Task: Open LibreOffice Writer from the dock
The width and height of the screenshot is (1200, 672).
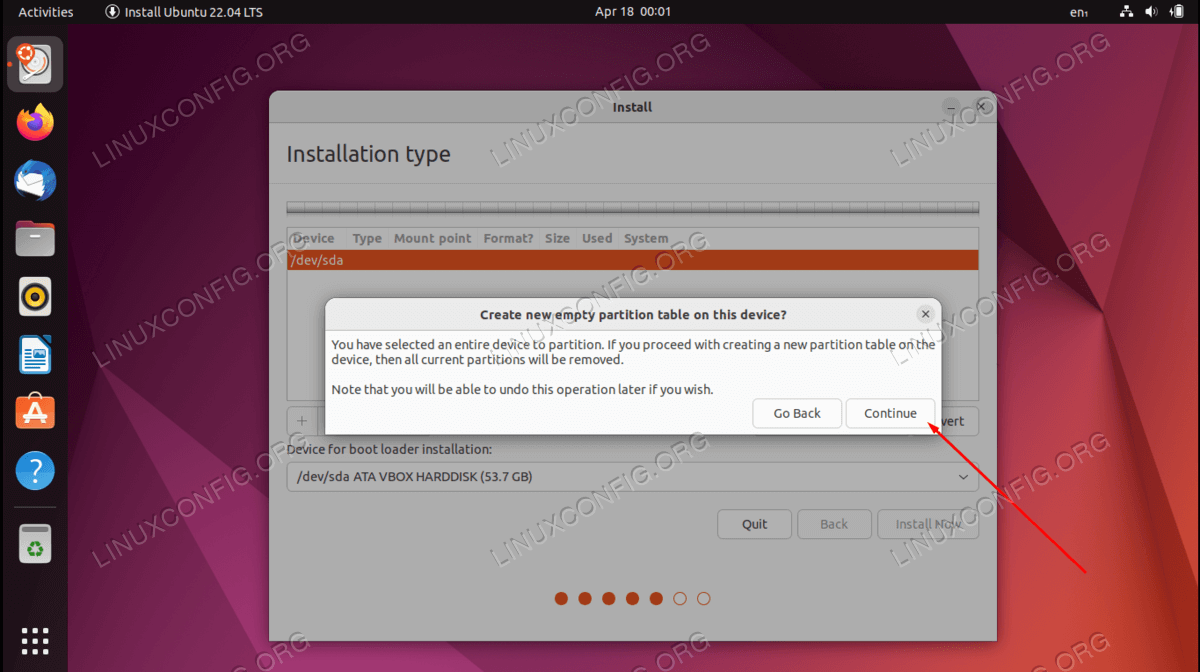Action: click(35, 355)
